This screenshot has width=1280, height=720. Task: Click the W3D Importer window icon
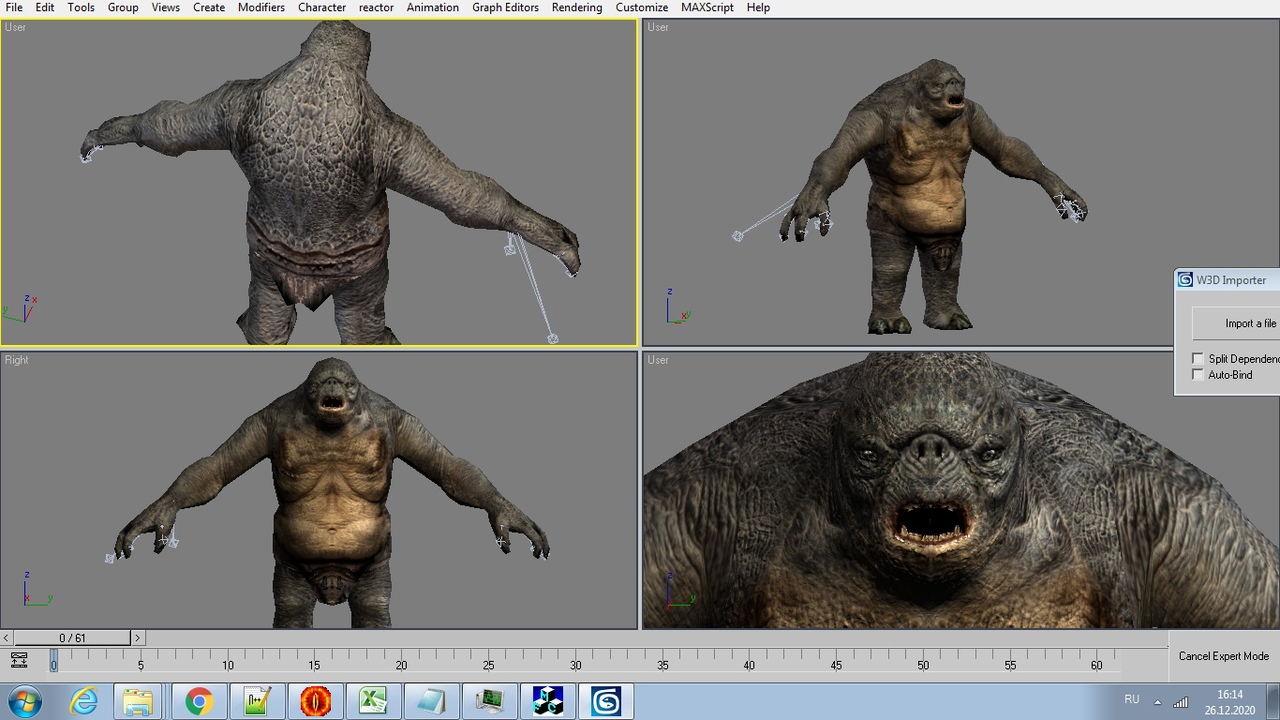1185,280
